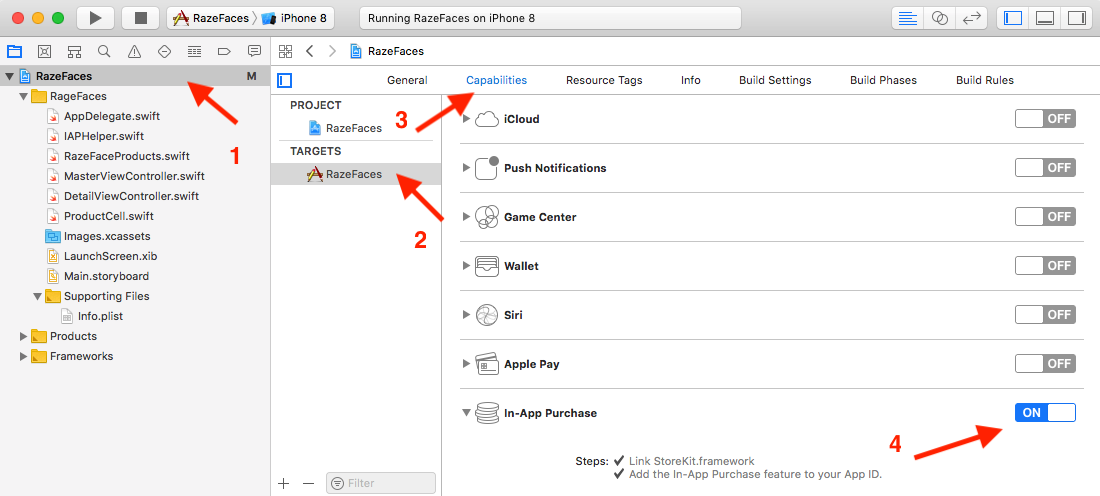Show the Standard editor
Image resolution: width=1100 pixels, height=496 pixels.
click(908, 18)
